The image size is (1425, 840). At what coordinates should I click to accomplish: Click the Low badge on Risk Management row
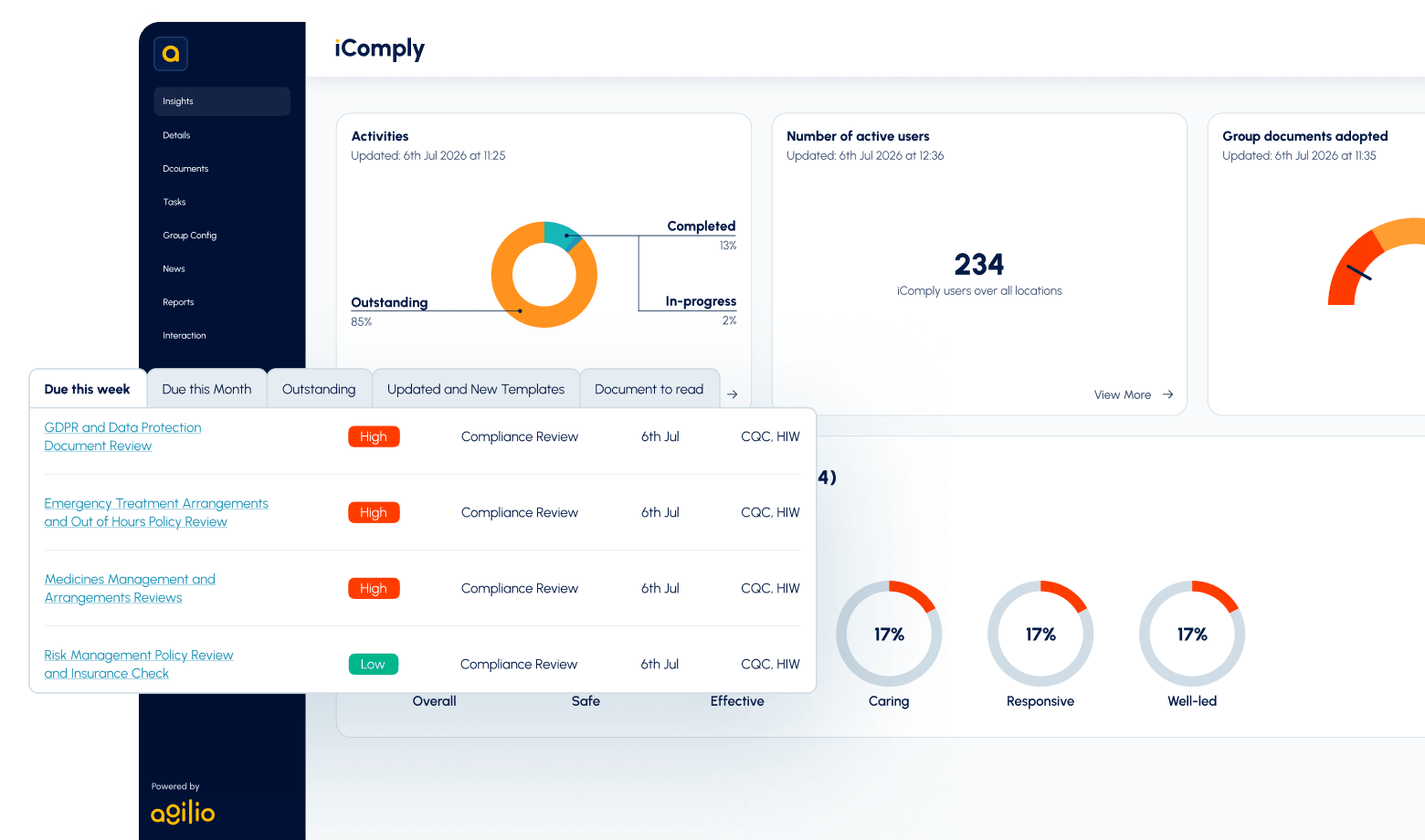point(373,664)
